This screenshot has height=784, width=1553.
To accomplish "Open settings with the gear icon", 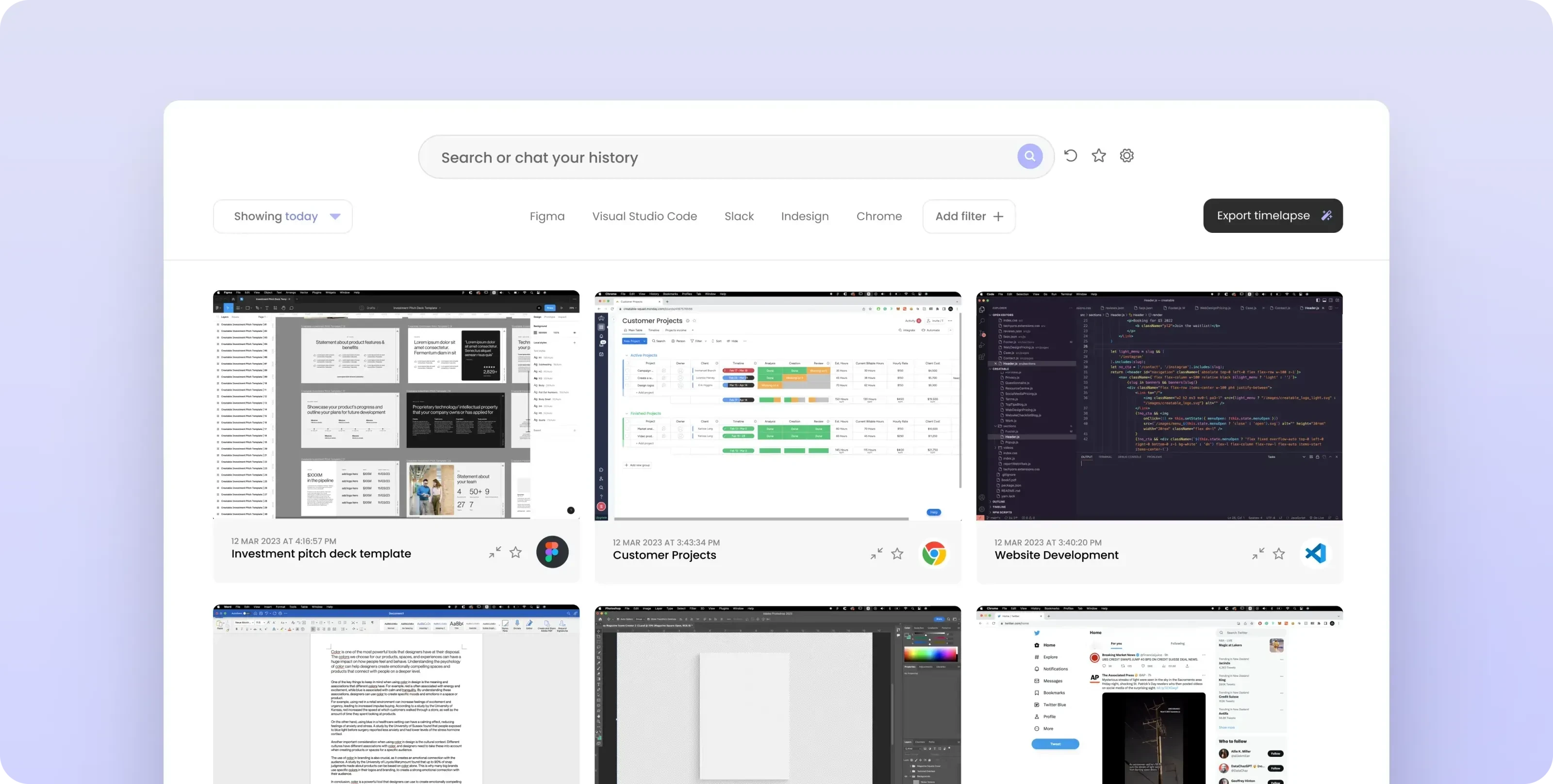I will coord(1127,155).
